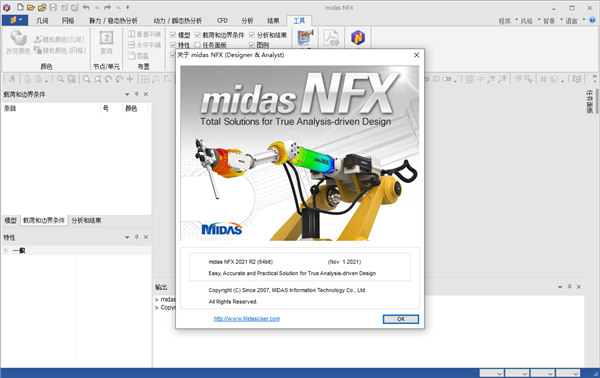
Task: Click the Save disk icon in quick access toolbar
Action: [x=53, y=7]
